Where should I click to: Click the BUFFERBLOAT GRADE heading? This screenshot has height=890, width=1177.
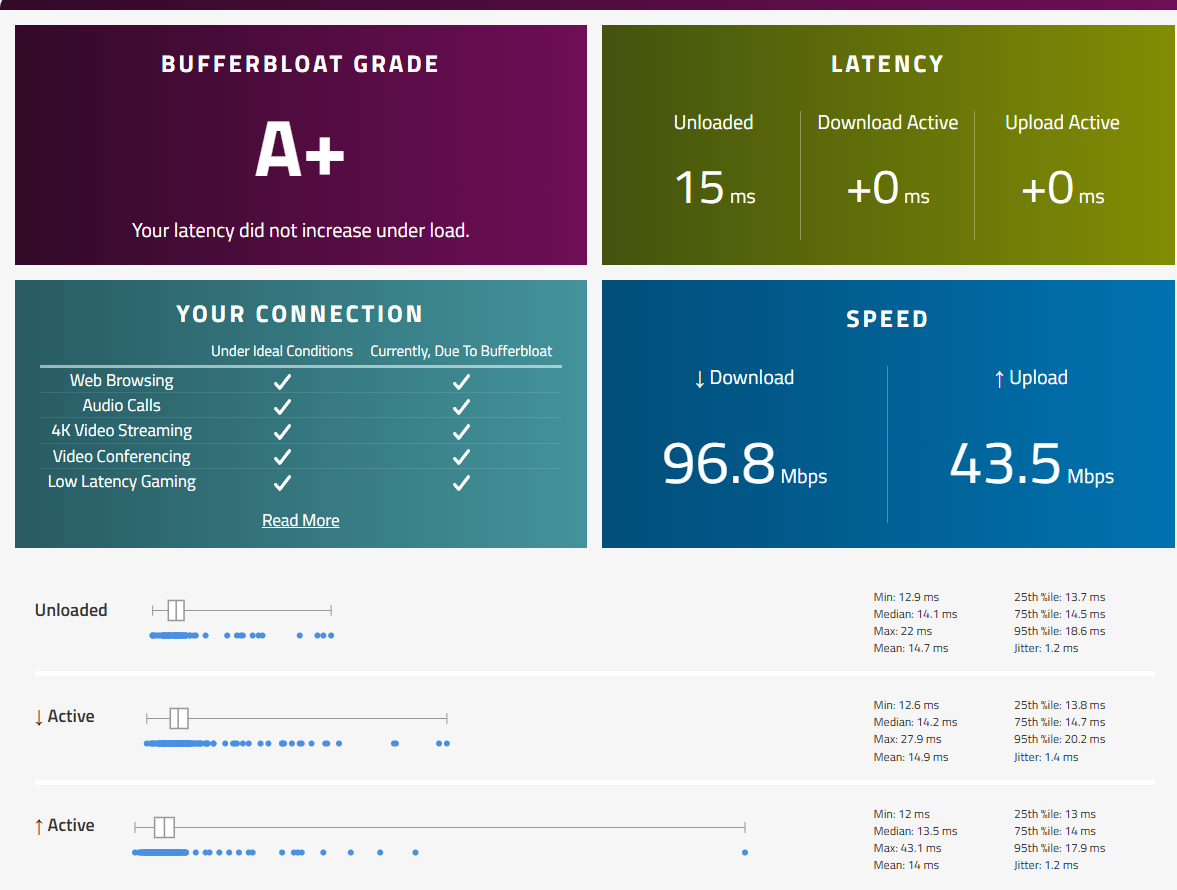(x=300, y=65)
